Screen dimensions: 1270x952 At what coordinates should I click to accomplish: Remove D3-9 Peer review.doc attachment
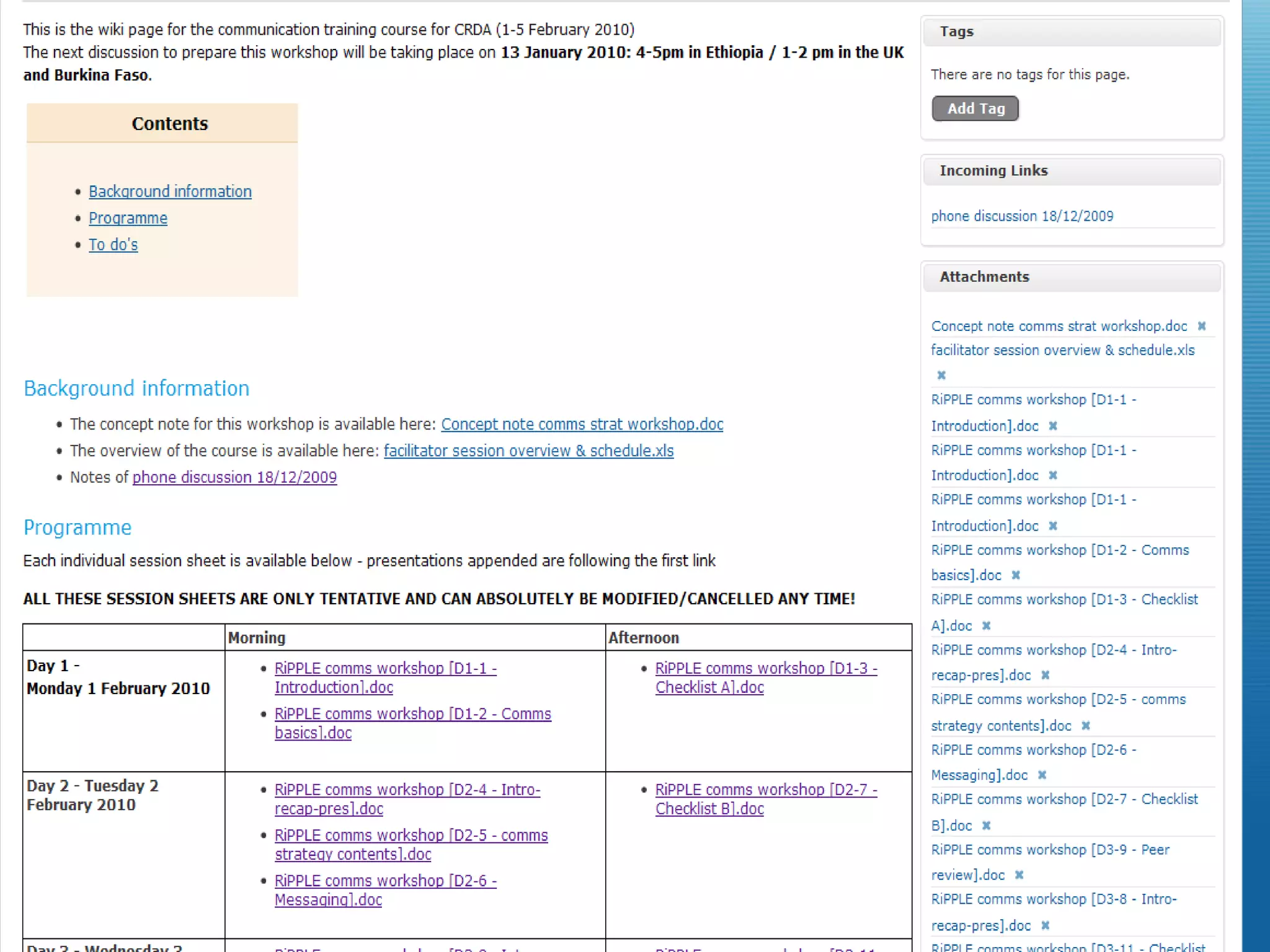[1019, 875]
